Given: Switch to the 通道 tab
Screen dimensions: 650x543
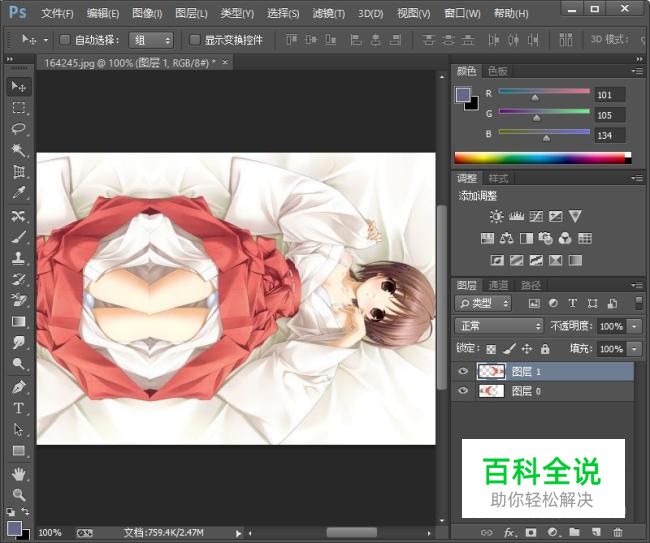Looking at the screenshot, I should click(x=498, y=285).
